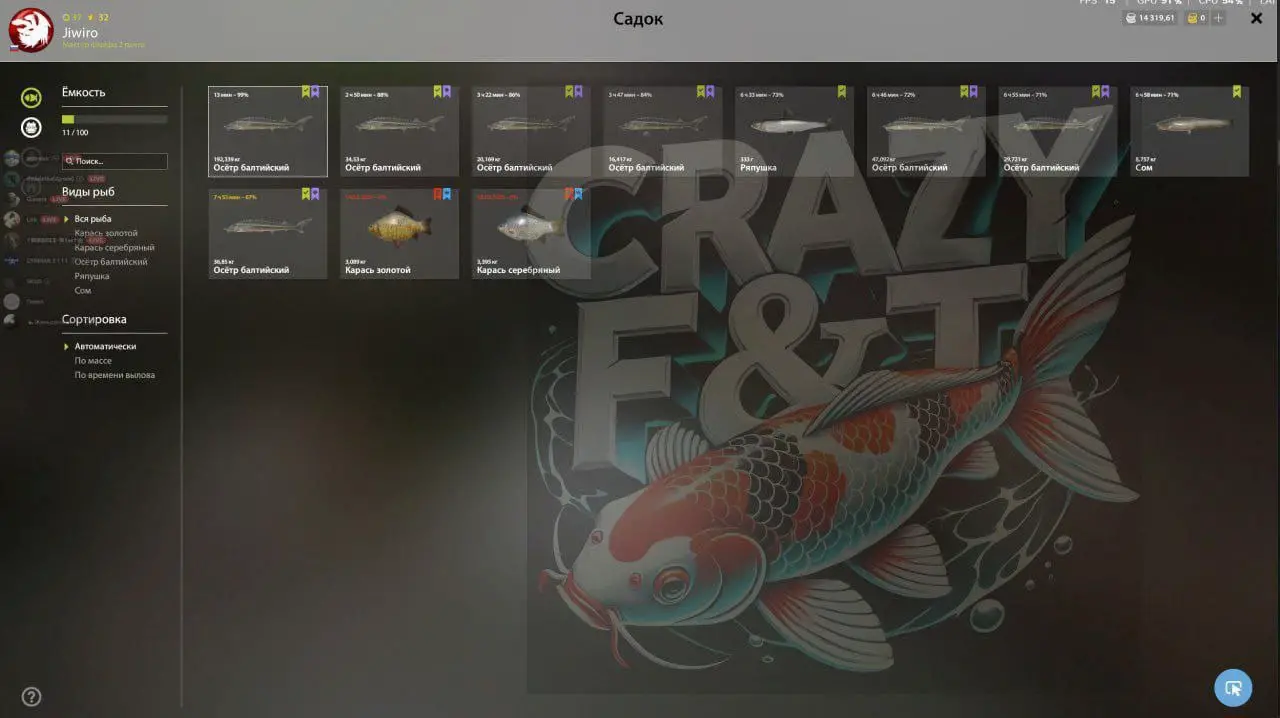Click the blue badge on the Карась золотой card

(x=447, y=194)
